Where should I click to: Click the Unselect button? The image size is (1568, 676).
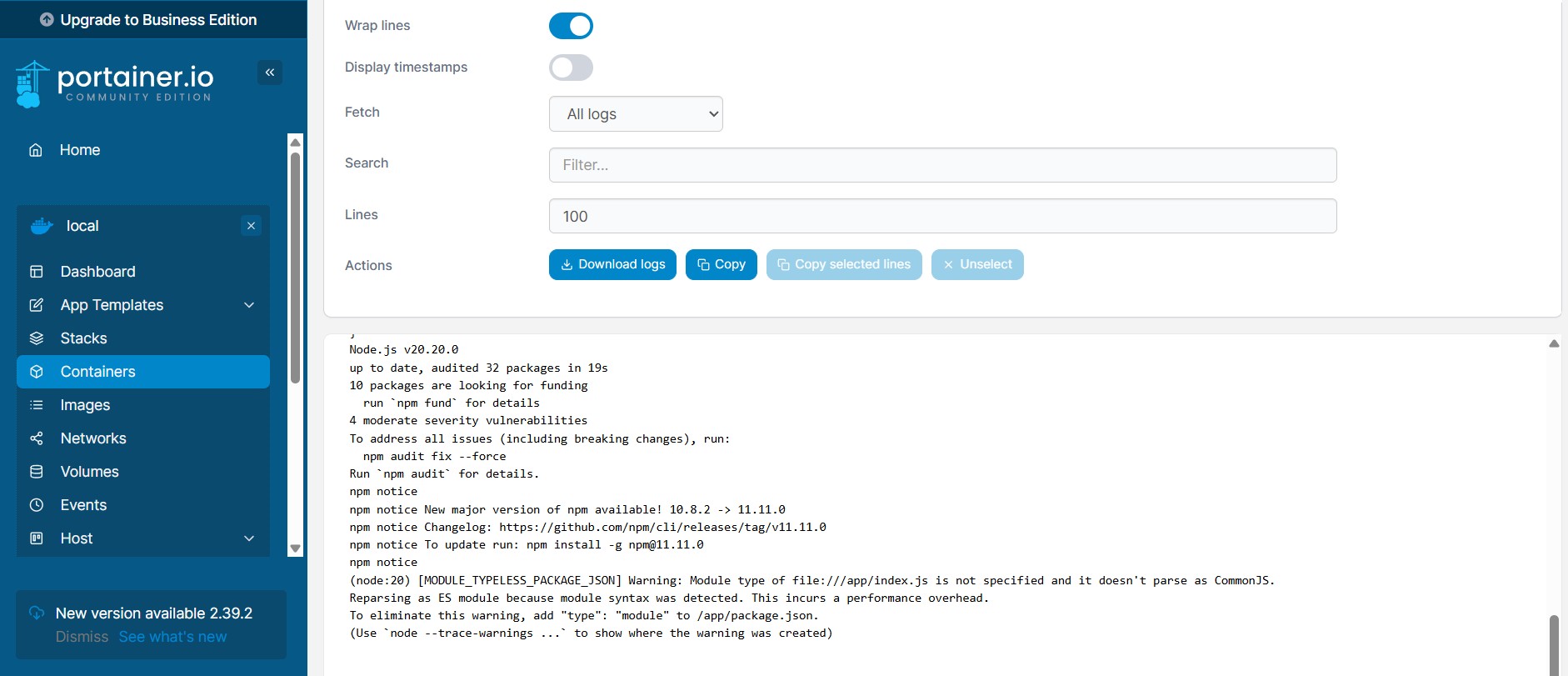(x=977, y=264)
